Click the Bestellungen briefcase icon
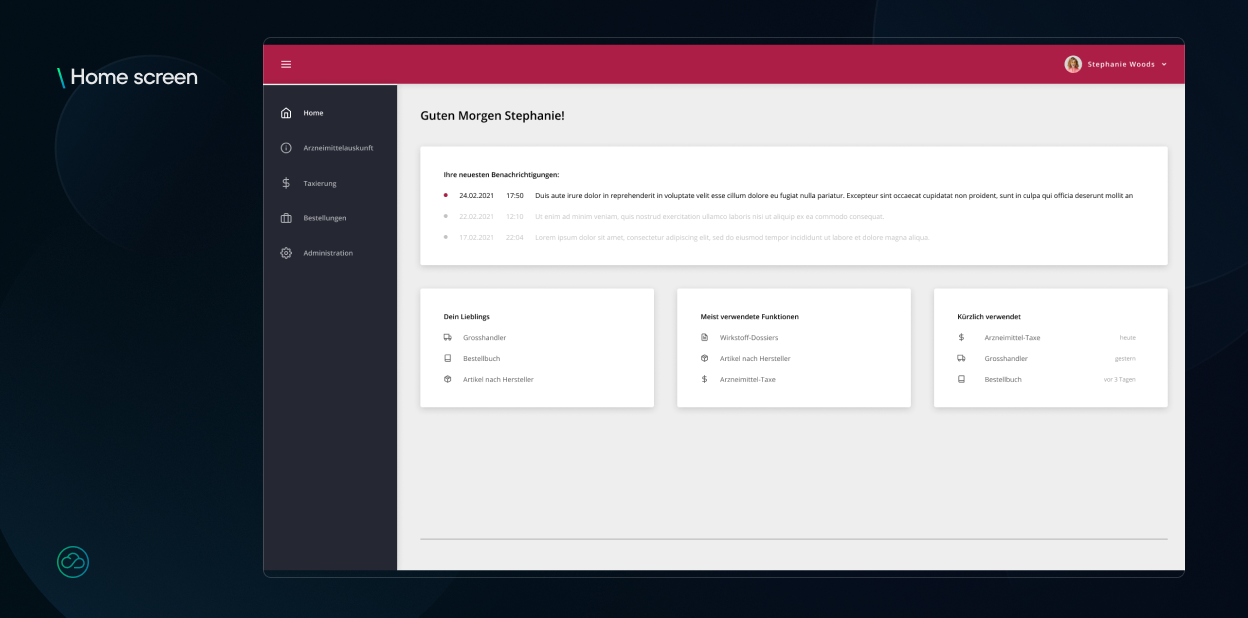 [286, 218]
